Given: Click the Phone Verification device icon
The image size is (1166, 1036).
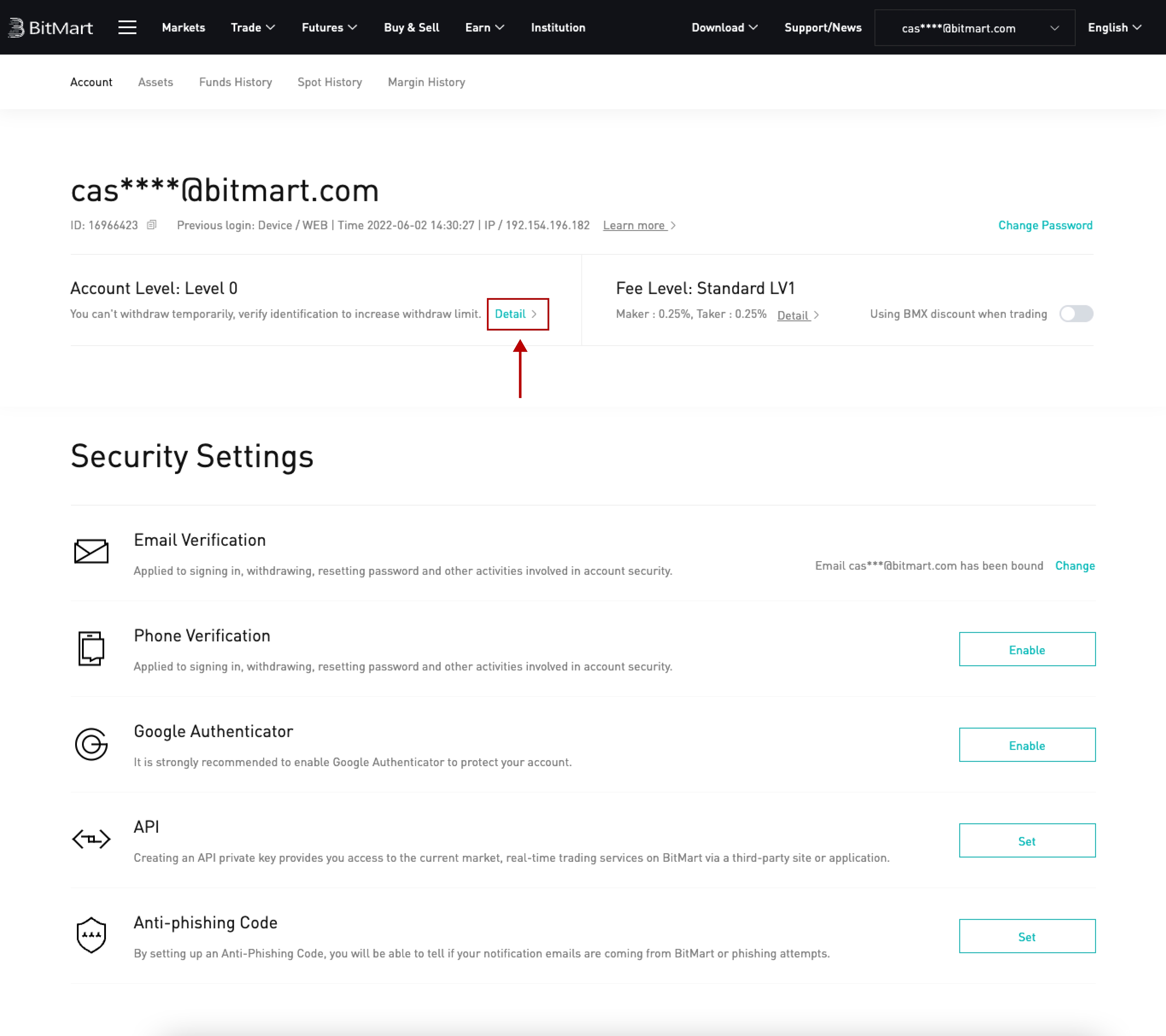Looking at the screenshot, I should tap(91, 648).
